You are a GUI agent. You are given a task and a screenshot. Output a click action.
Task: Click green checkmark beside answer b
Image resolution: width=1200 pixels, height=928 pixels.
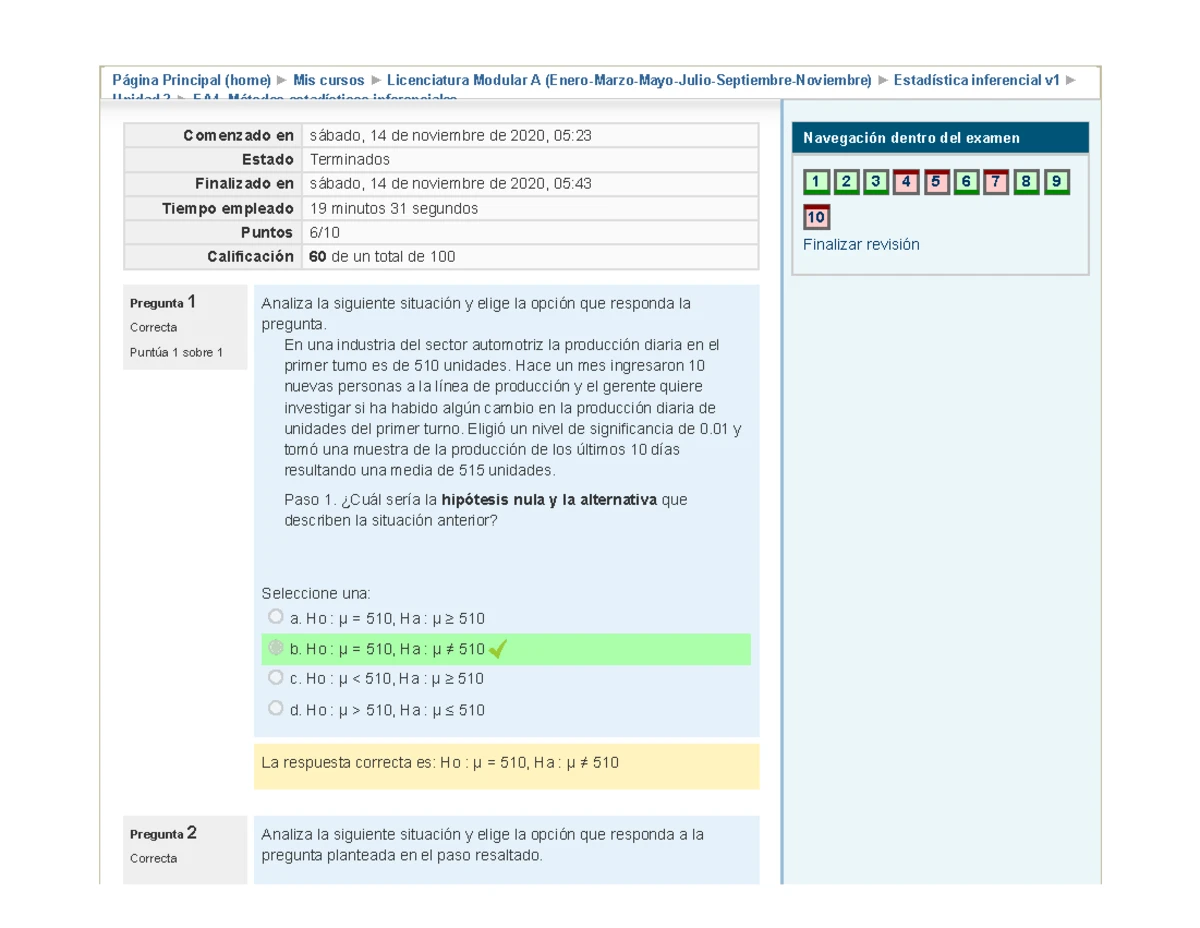click(x=498, y=650)
